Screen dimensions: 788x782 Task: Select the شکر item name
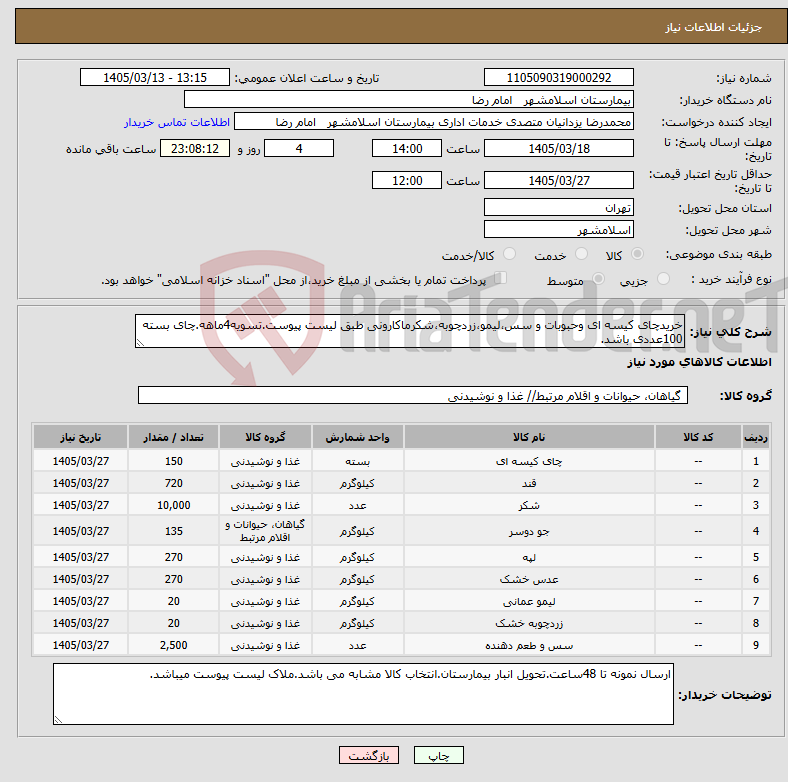pyautogui.click(x=529, y=506)
